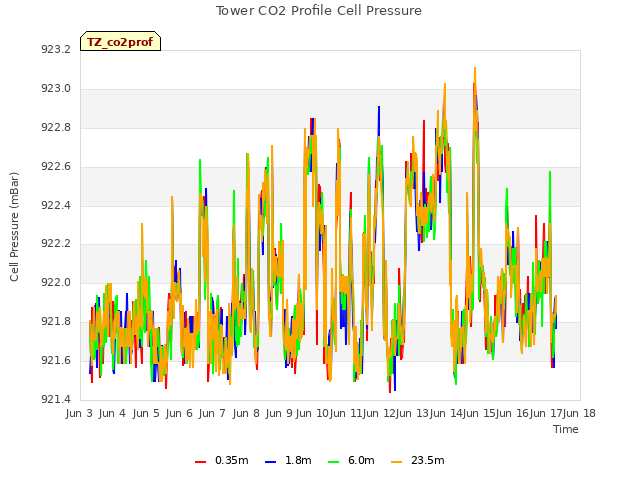The height and width of the screenshot is (480, 640).
Task: Toggle the 6.0m legend entry
Action: tap(351, 460)
